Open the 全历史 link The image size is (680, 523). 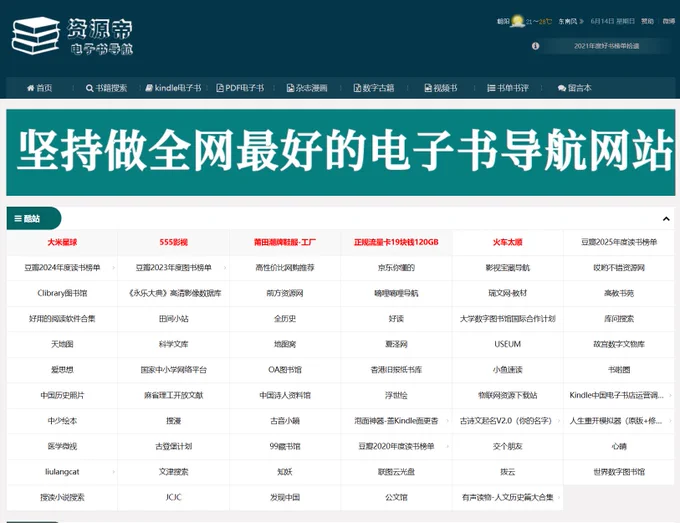coord(285,319)
